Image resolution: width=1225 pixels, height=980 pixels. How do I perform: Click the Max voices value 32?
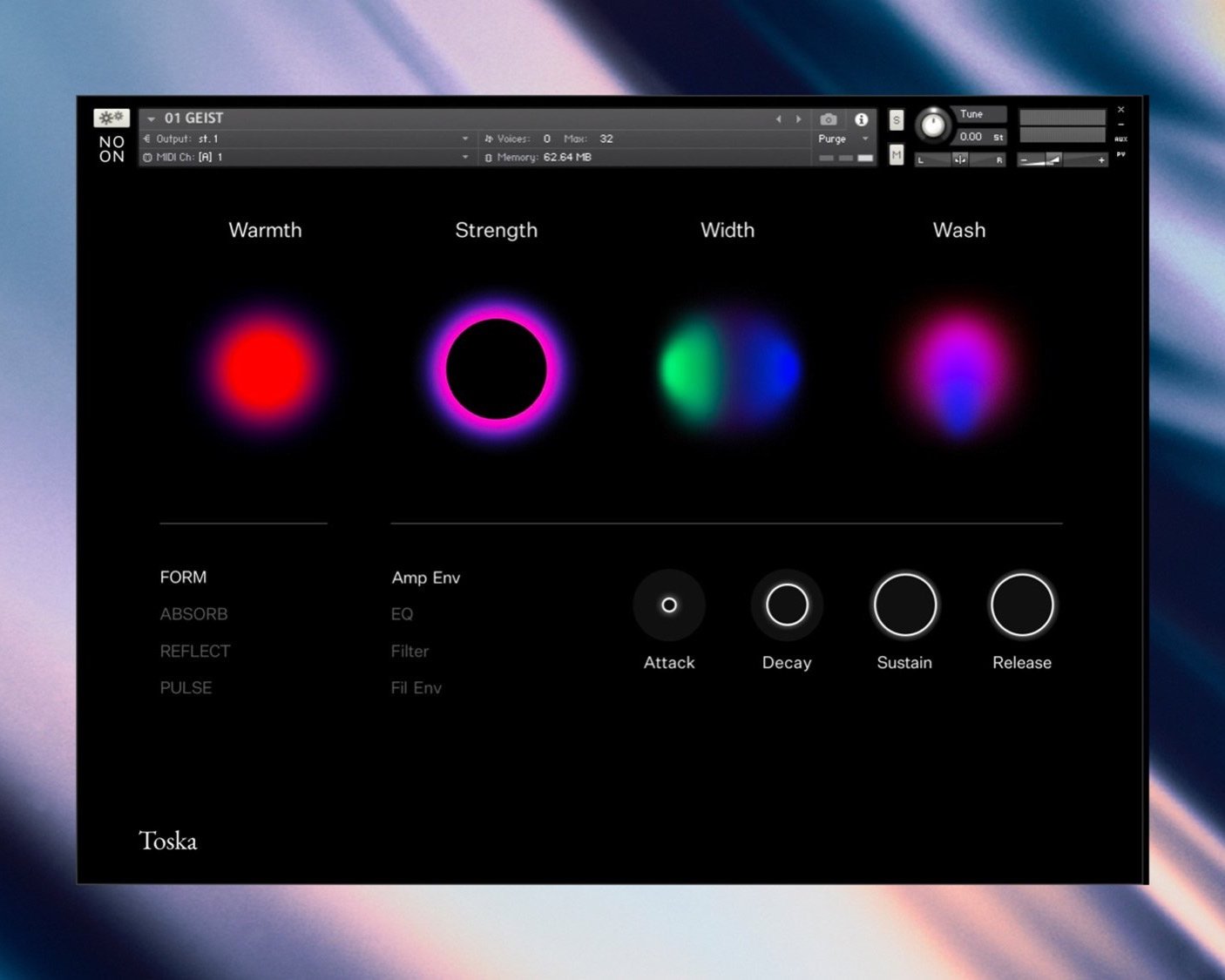[x=606, y=139]
